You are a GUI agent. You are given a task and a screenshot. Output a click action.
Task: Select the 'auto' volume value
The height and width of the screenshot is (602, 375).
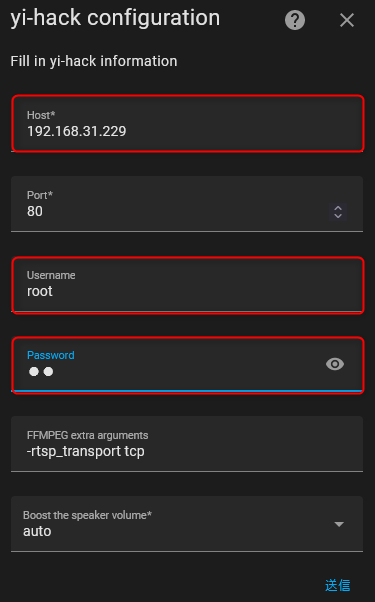pos(37,531)
